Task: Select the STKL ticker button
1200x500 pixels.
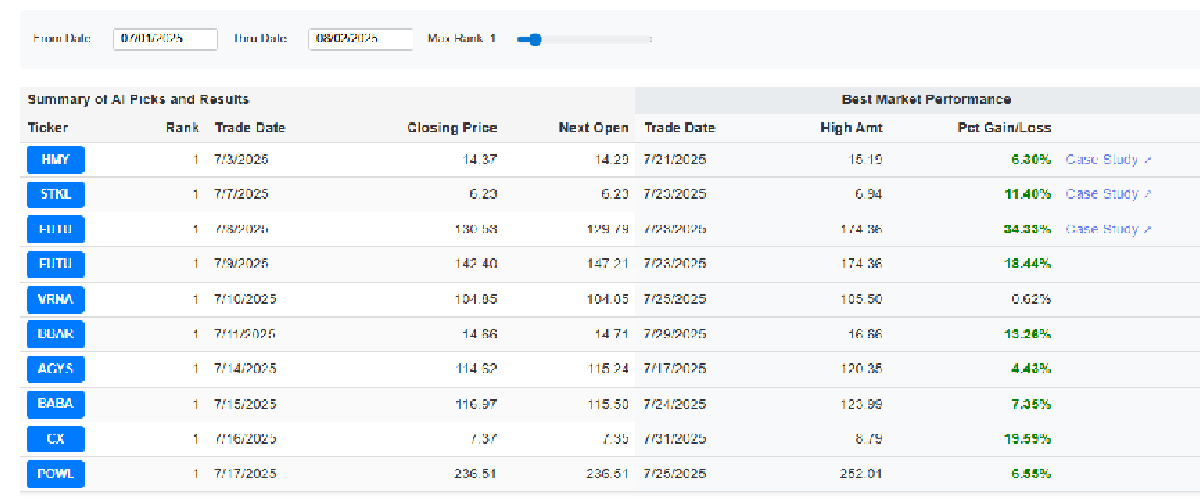Action: point(56,194)
